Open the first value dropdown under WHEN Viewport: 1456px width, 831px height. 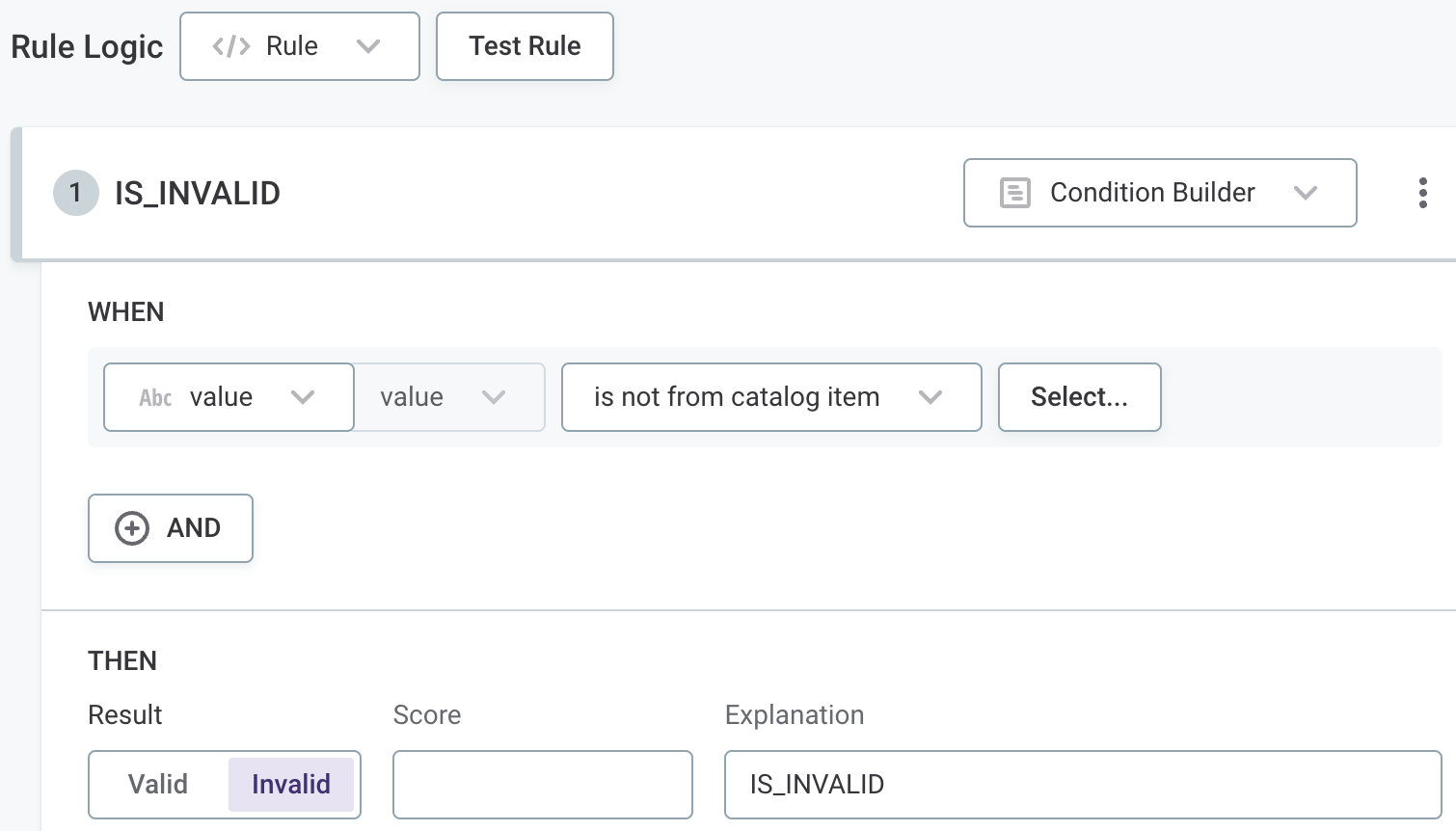coord(229,397)
